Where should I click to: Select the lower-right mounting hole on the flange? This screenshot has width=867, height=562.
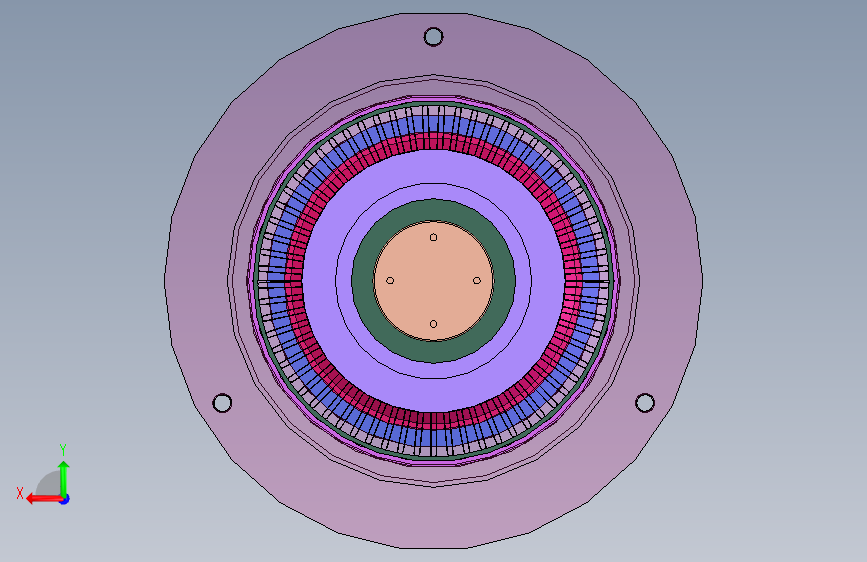[x=645, y=403]
